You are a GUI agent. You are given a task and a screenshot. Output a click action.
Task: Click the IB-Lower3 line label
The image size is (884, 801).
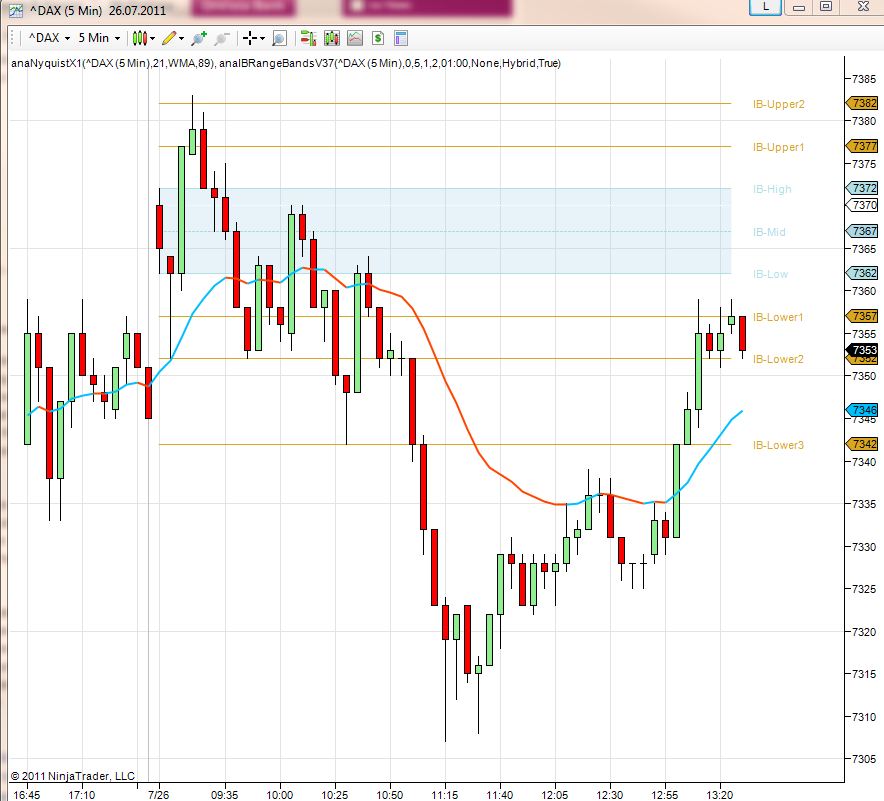778,445
